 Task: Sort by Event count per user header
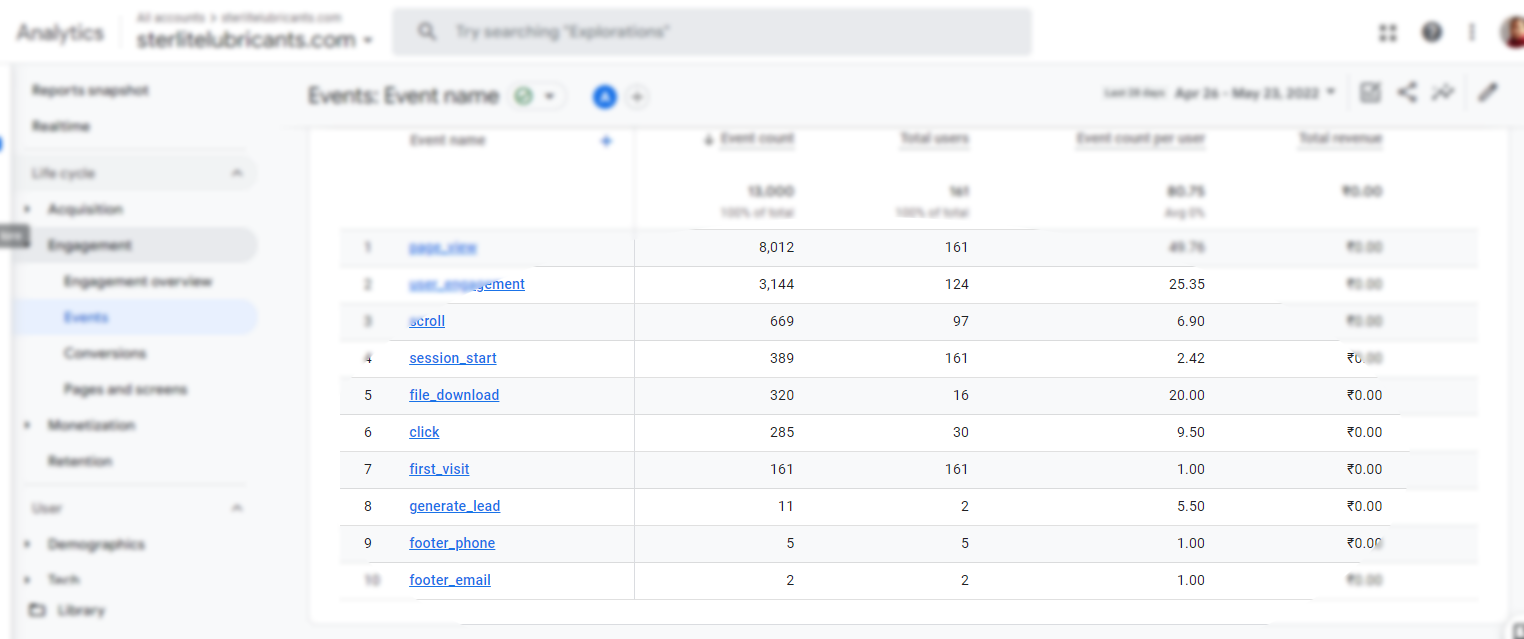click(1141, 138)
